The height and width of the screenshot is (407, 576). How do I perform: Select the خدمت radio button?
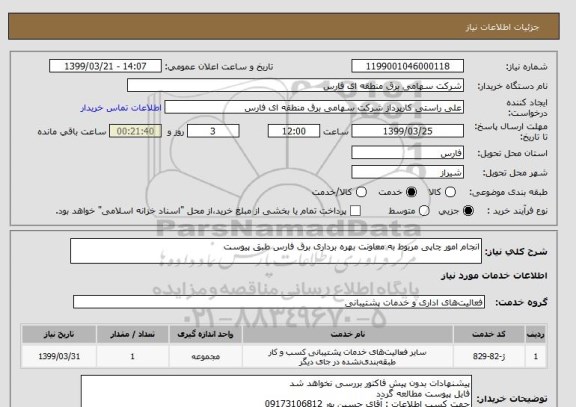click(x=411, y=192)
